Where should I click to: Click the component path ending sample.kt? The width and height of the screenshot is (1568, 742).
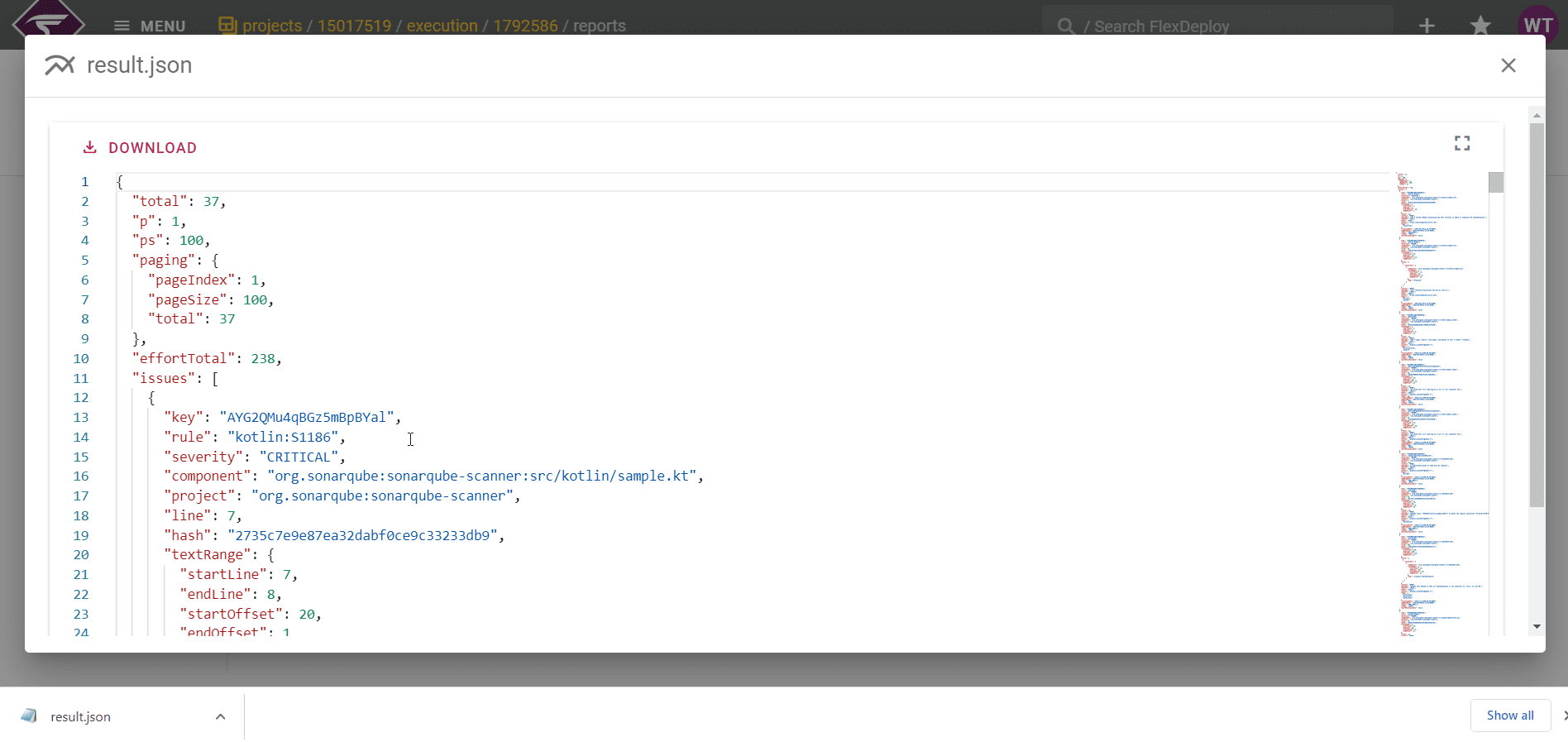pyautogui.click(x=481, y=476)
